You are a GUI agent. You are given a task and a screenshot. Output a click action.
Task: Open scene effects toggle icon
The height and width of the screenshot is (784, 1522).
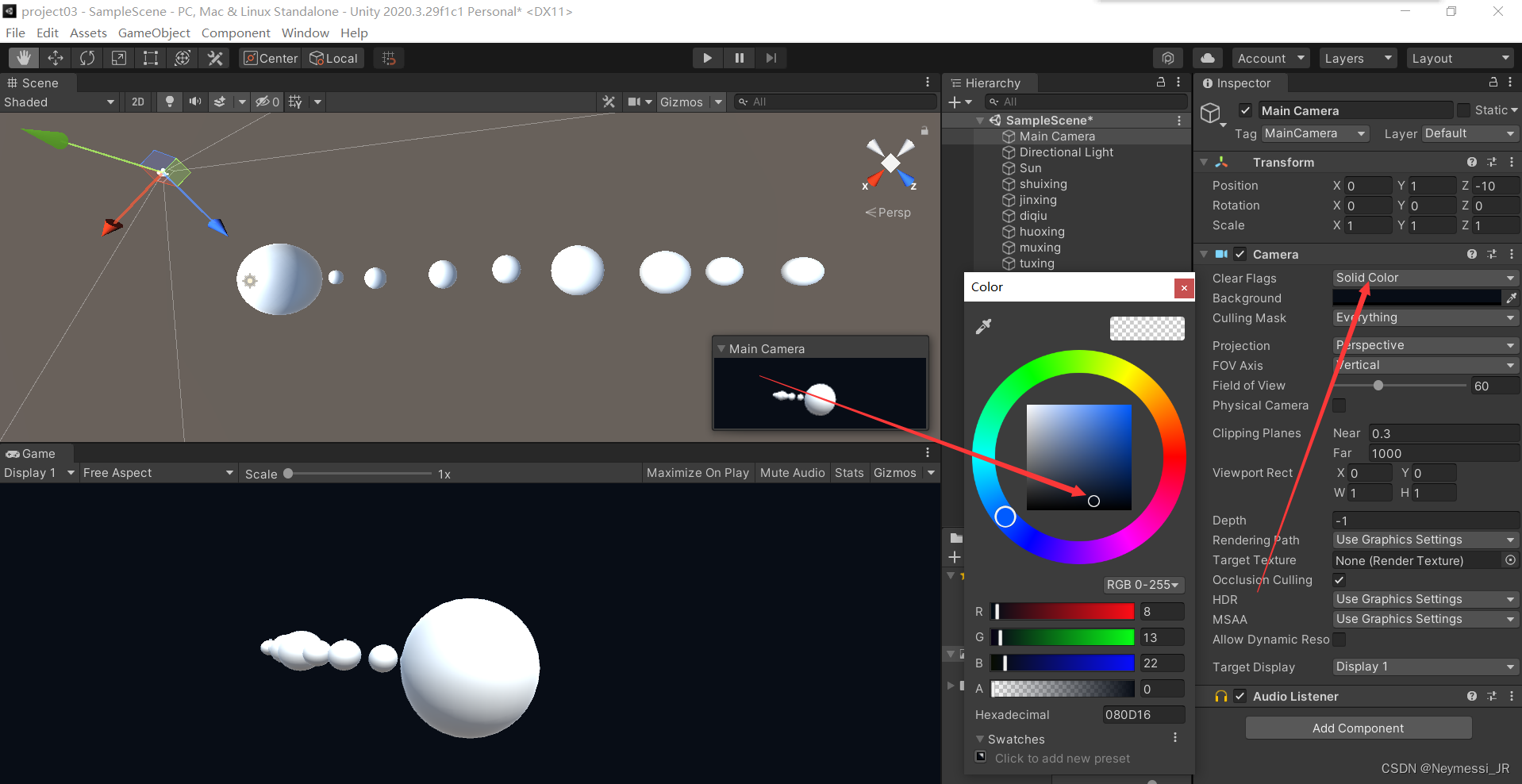pyautogui.click(x=220, y=102)
